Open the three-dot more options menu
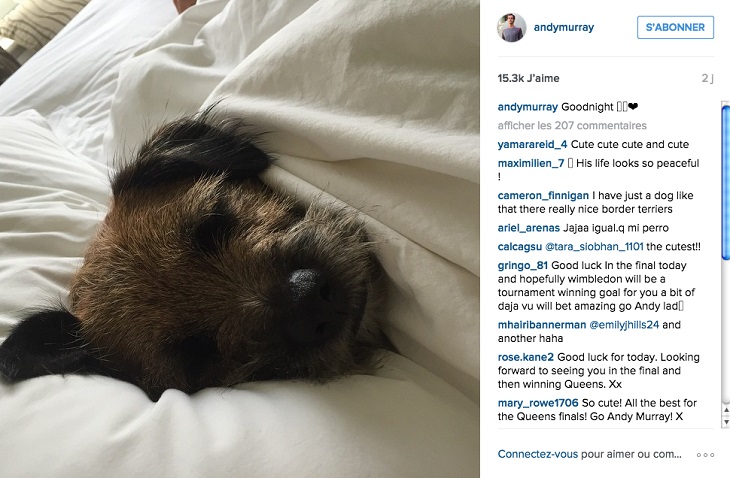 pyautogui.click(x=705, y=455)
